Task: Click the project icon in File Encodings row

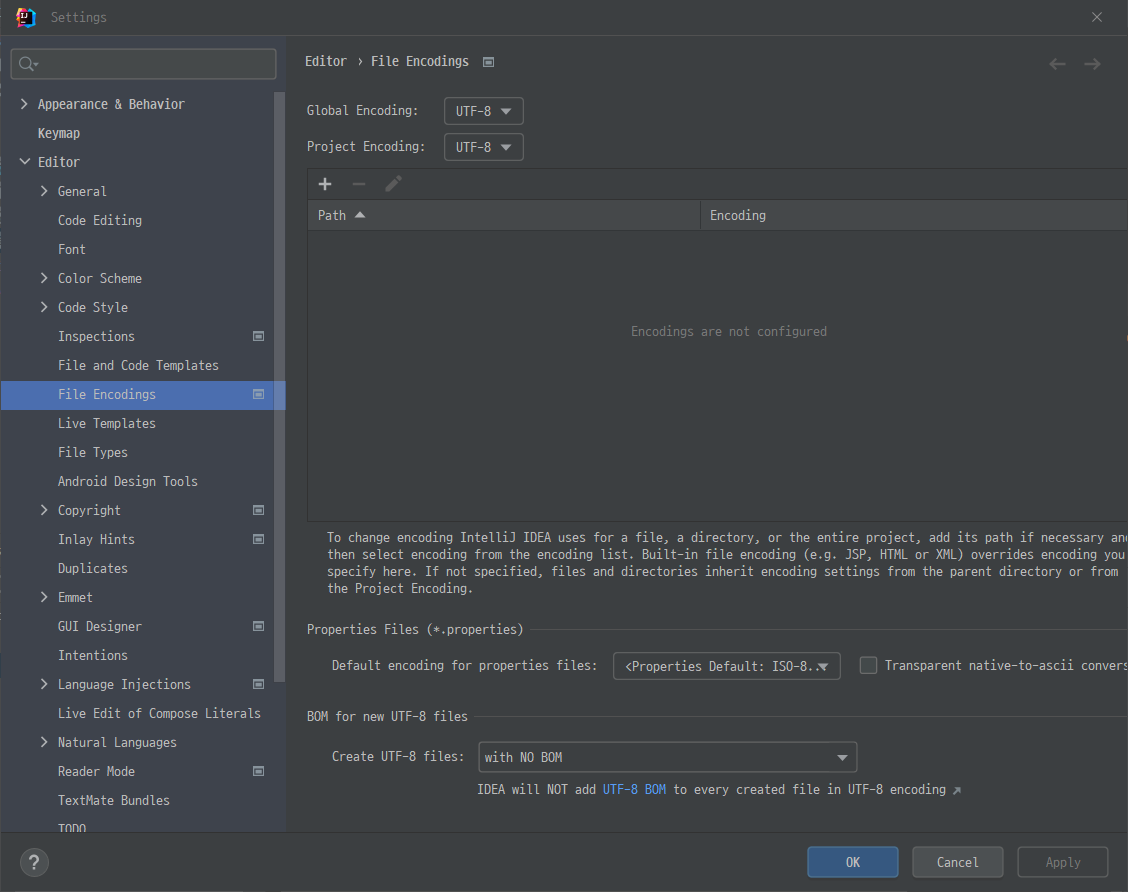Action: 258,394
